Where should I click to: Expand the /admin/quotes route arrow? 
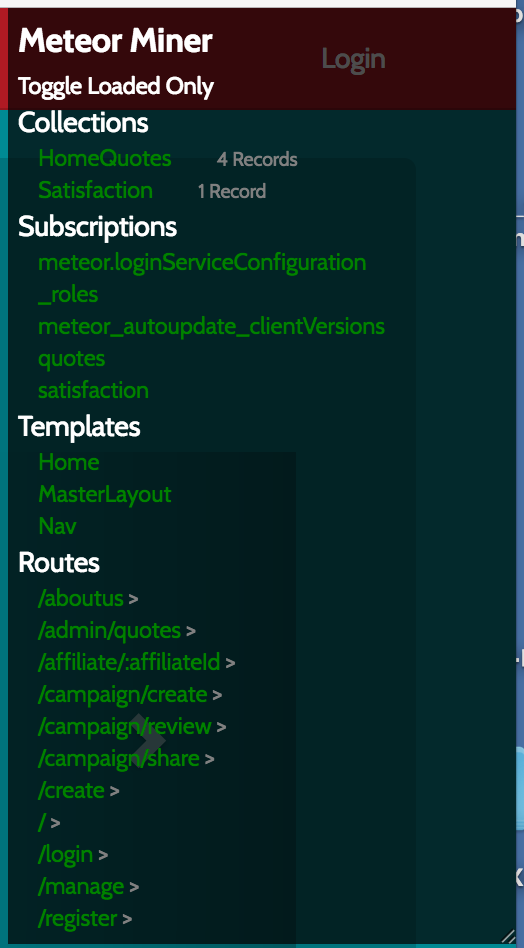[191, 632]
